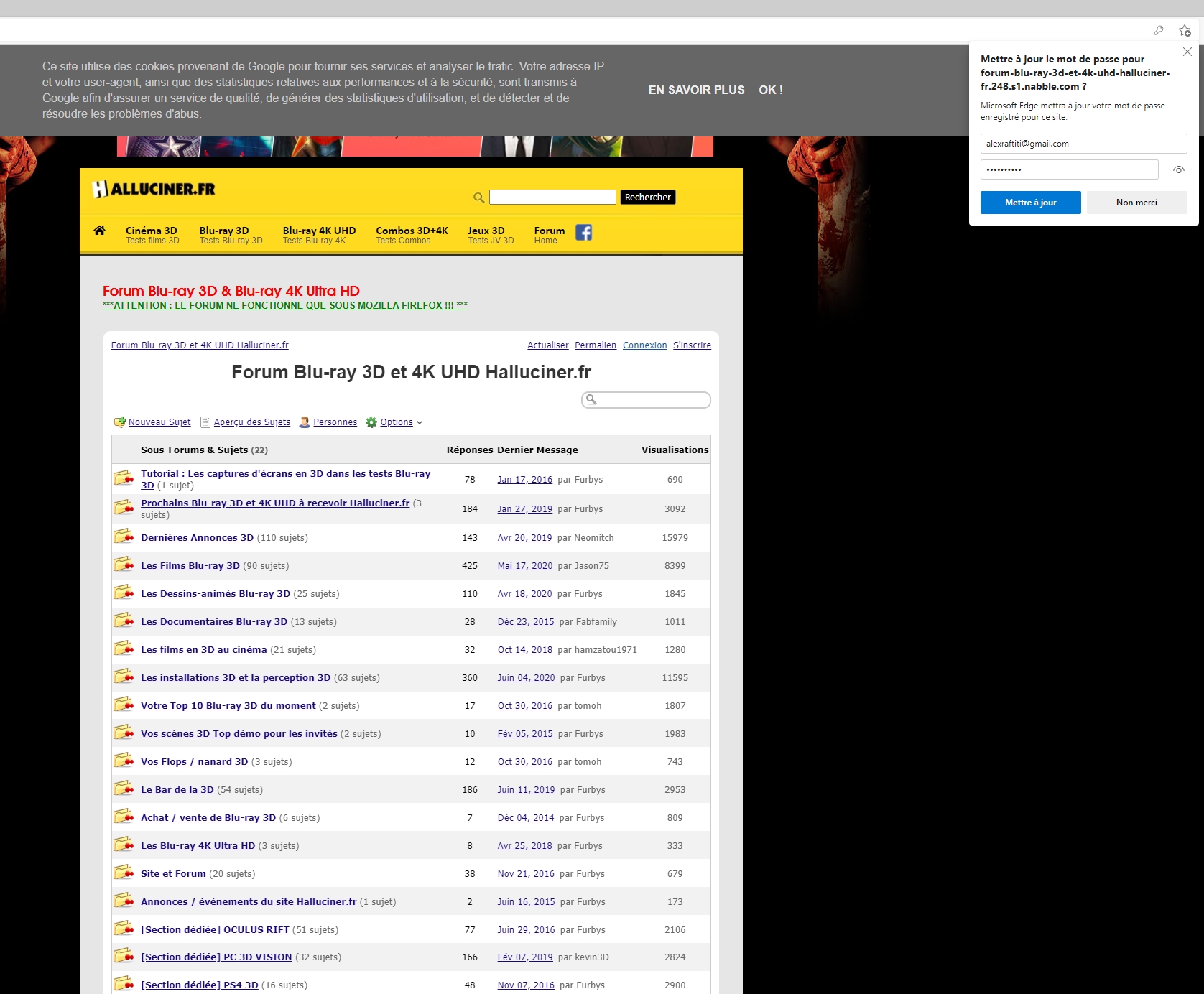Click the favorites star icon in address bar
This screenshot has height=994, width=1204.
[x=1184, y=30]
